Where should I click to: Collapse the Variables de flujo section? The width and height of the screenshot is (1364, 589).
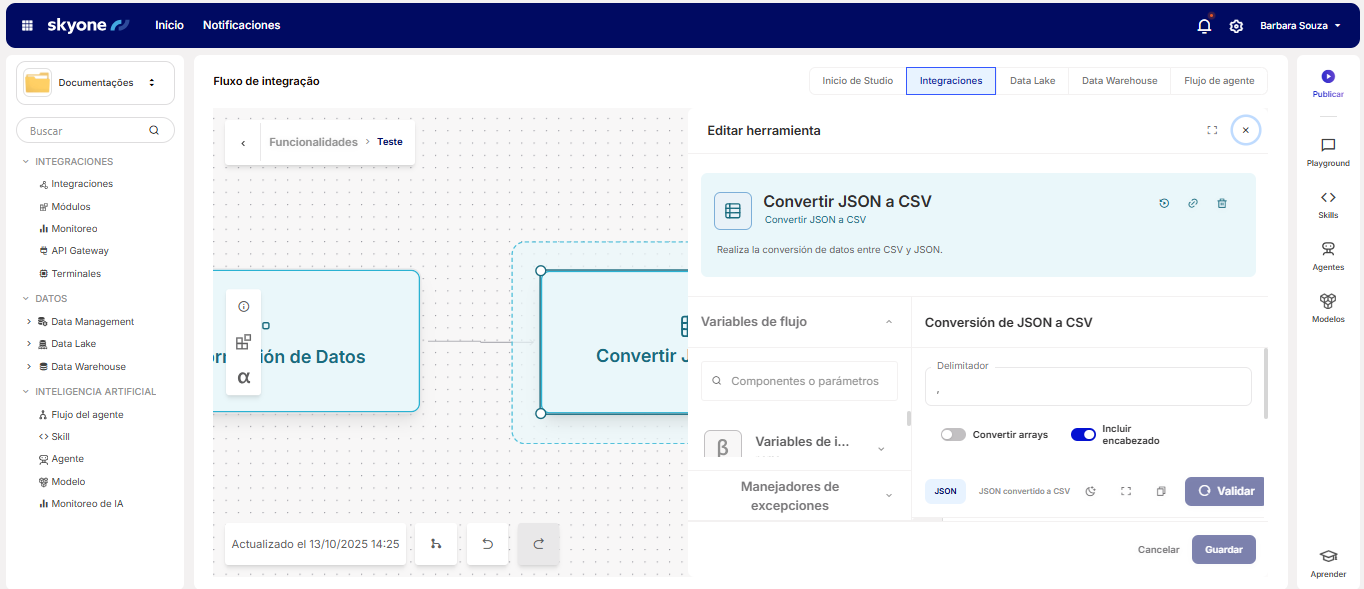[889, 322]
